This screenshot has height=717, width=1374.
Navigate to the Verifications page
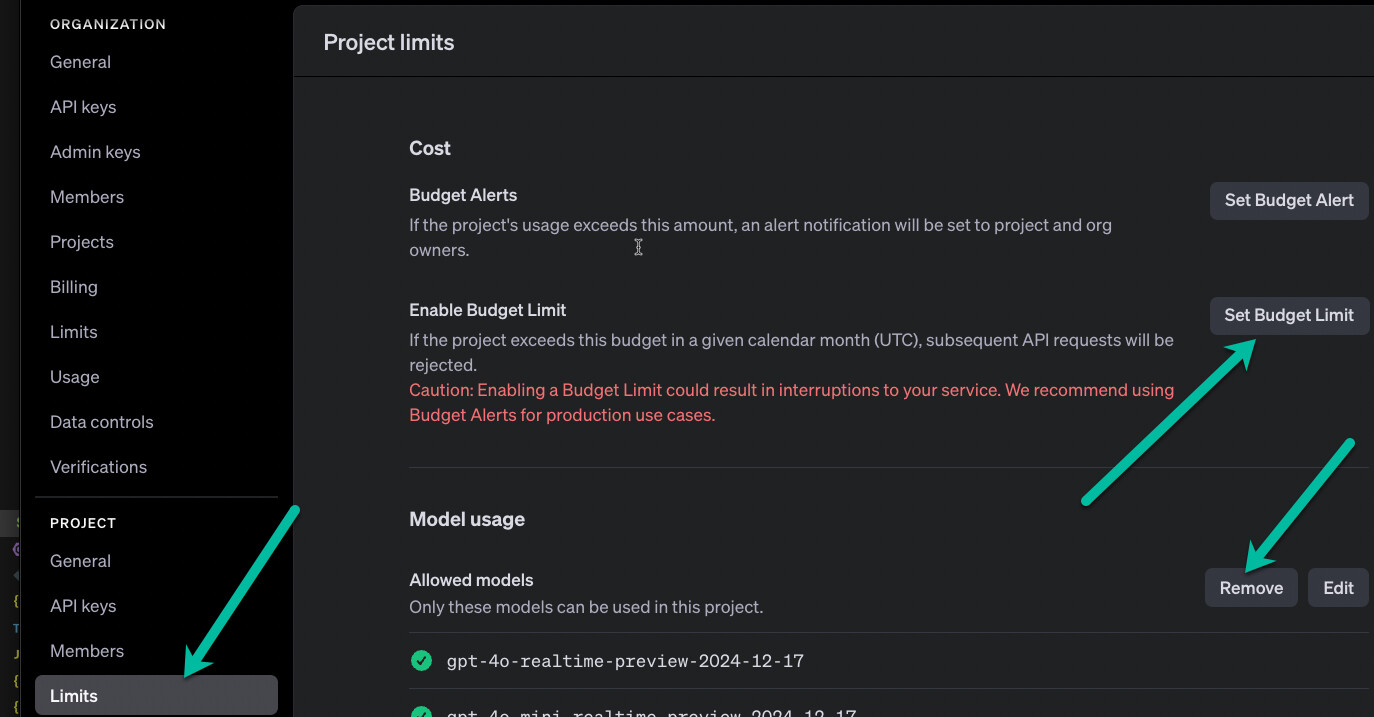click(98, 466)
